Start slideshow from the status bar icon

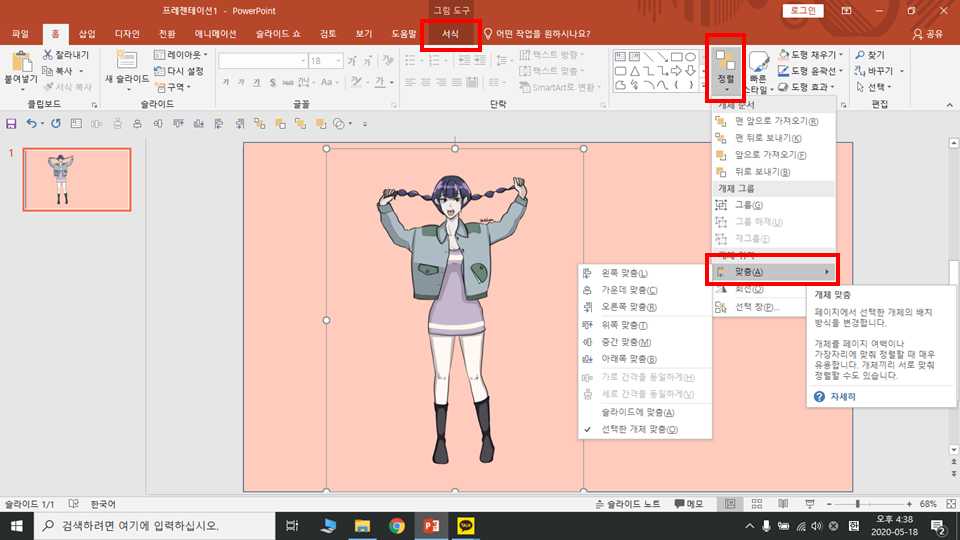tap(809, 504)
